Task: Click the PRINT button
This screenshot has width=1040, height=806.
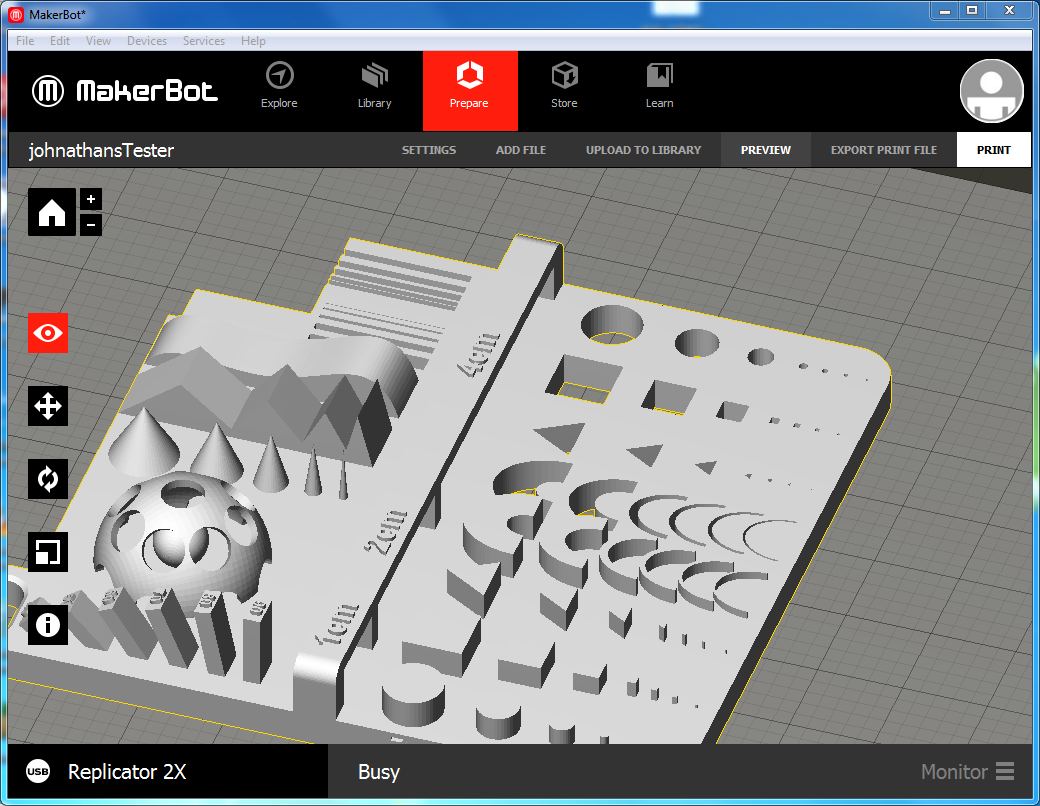Action: point(994,150)
